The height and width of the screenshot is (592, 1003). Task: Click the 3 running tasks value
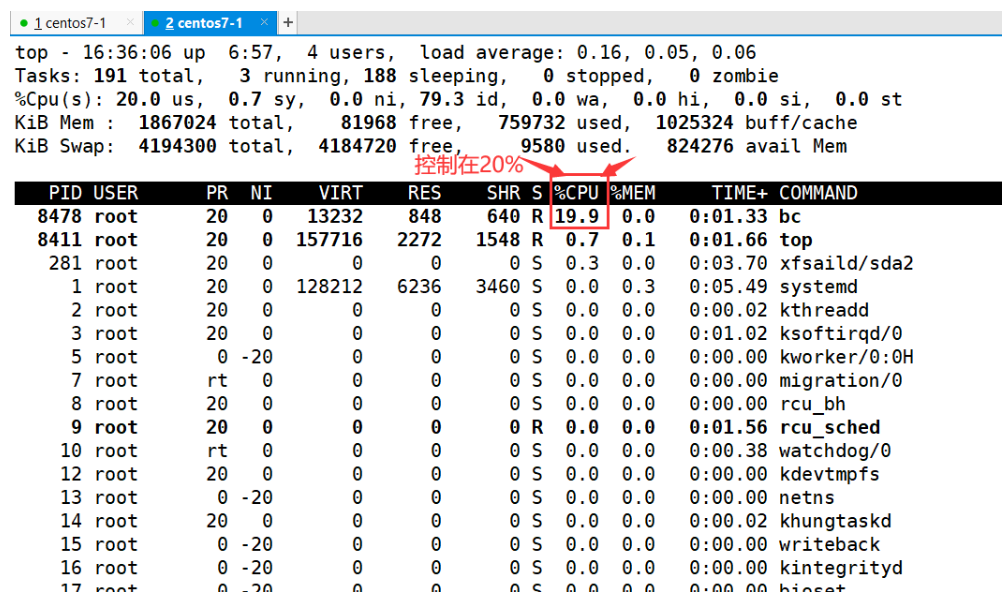[x=245, y=76]
